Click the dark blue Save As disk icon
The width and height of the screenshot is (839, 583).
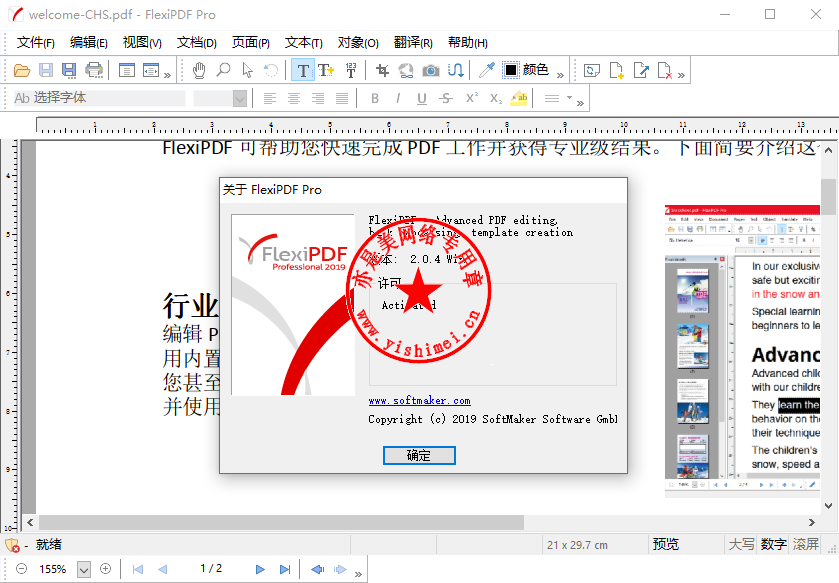[69, 70]
